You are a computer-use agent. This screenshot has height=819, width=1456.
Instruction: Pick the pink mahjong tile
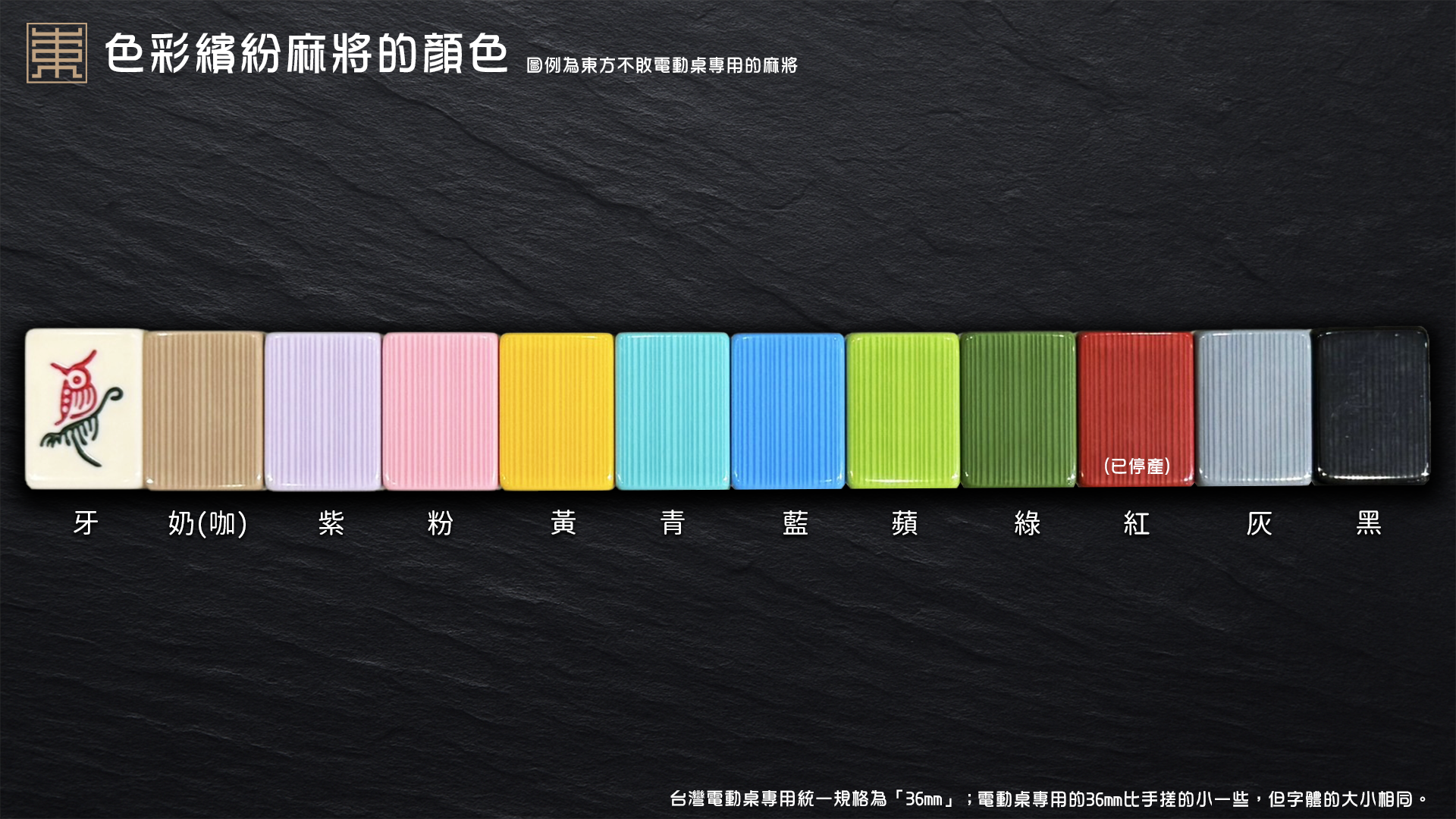(x=441, y=411)
